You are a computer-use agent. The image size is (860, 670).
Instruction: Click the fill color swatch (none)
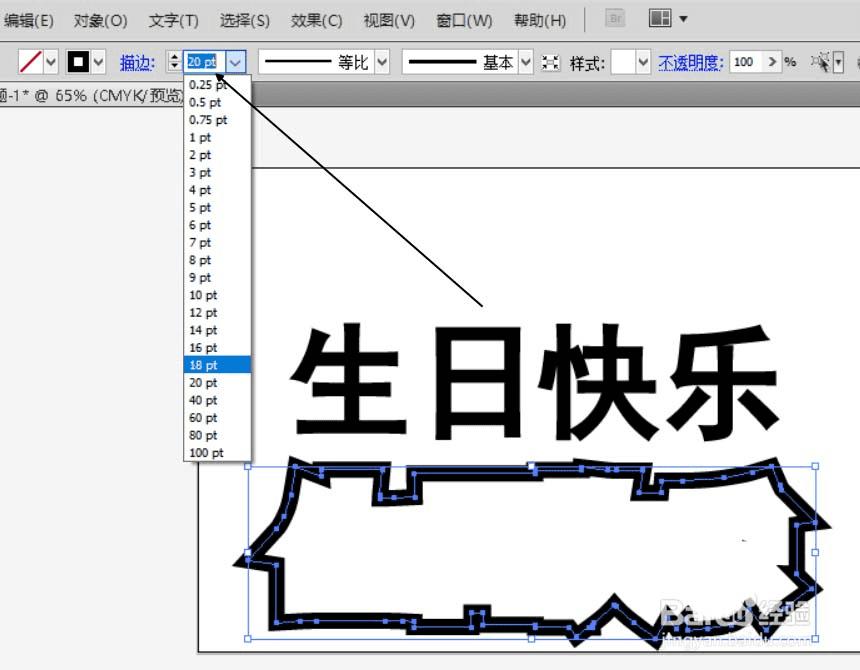coord(30,61)
